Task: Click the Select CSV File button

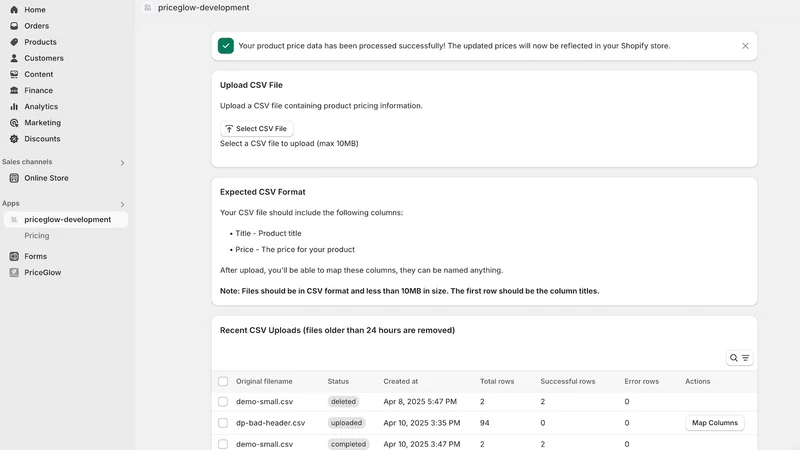Action: tap(257, 129)
